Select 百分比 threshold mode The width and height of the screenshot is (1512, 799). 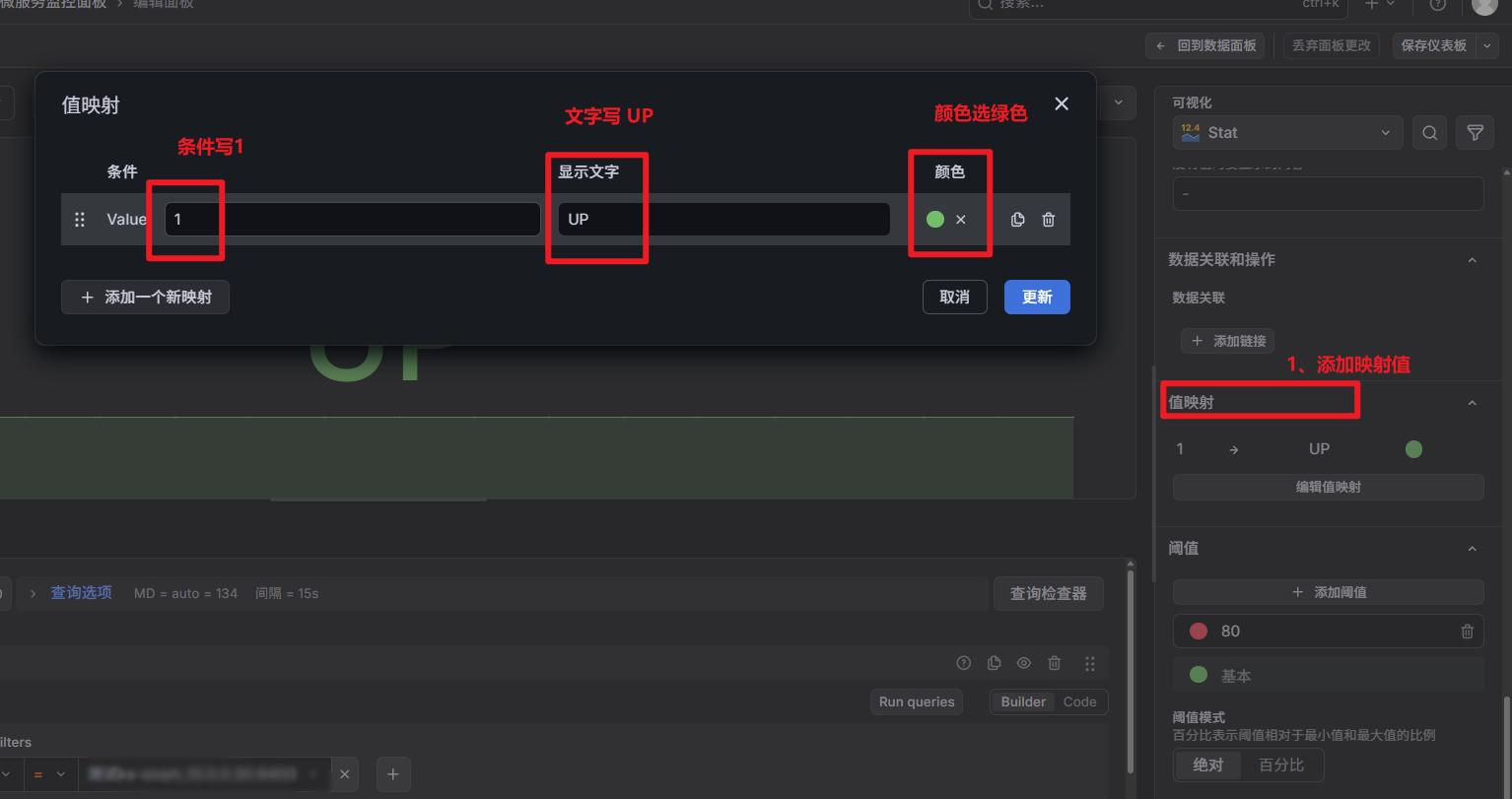tap(1281, 765)
